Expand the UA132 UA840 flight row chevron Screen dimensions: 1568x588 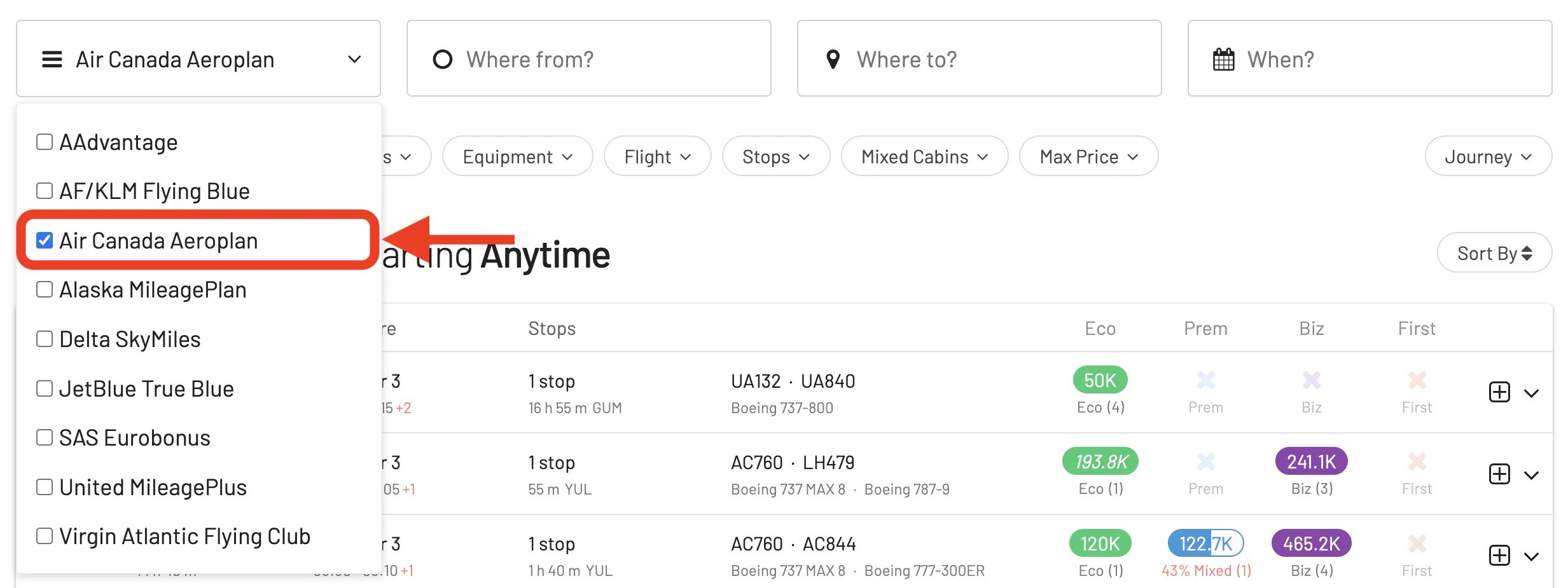pos(1532,393)
